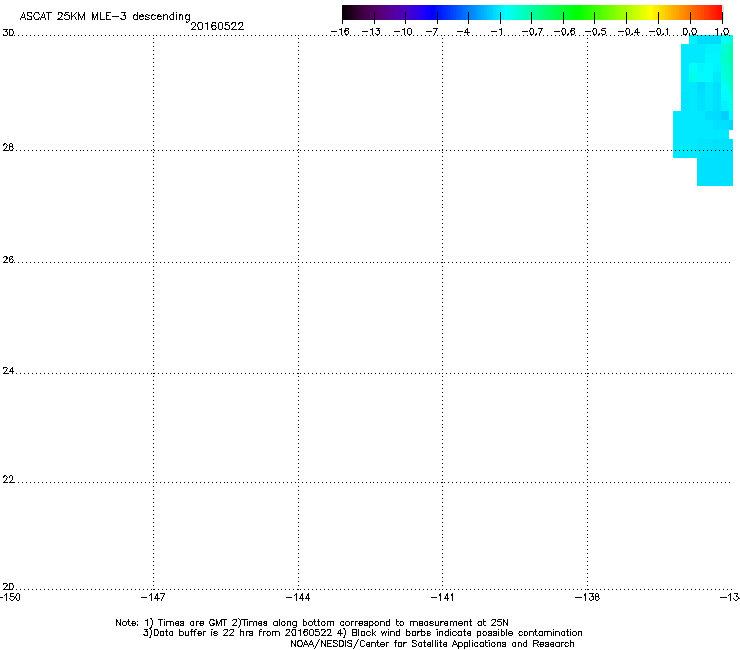Click the -16 label on the color scale

(340, 32)
